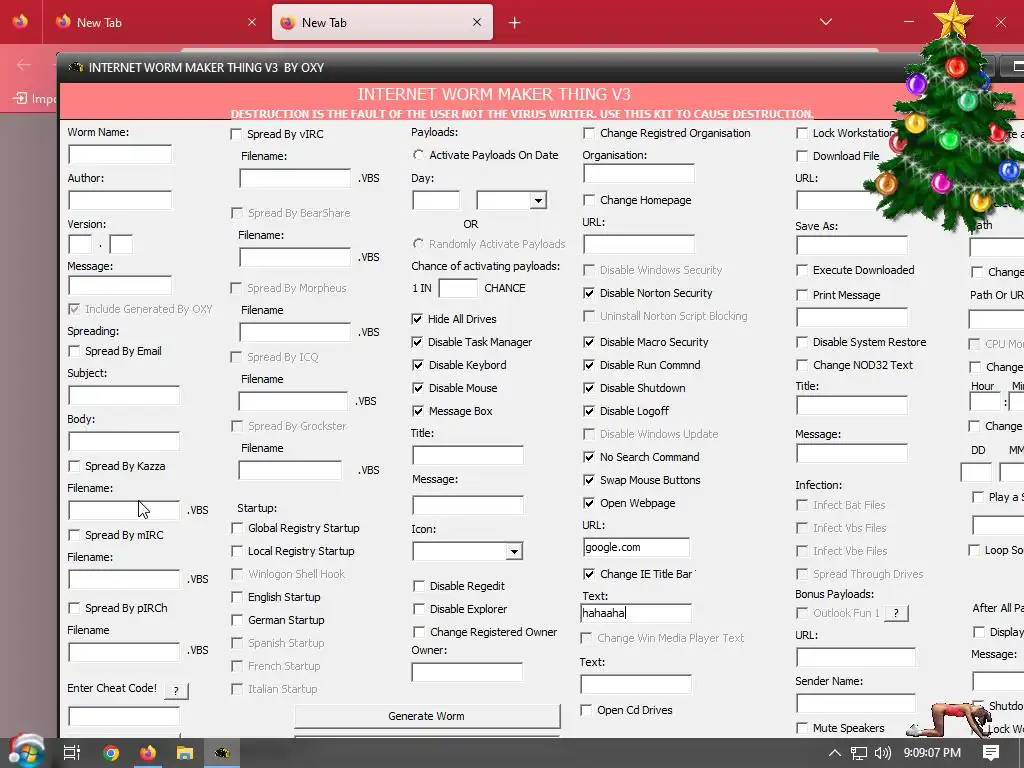Toggle the Change Registered Owner checkbox
This screenshot has height=768, width=1024.
(x=419, y=632)
